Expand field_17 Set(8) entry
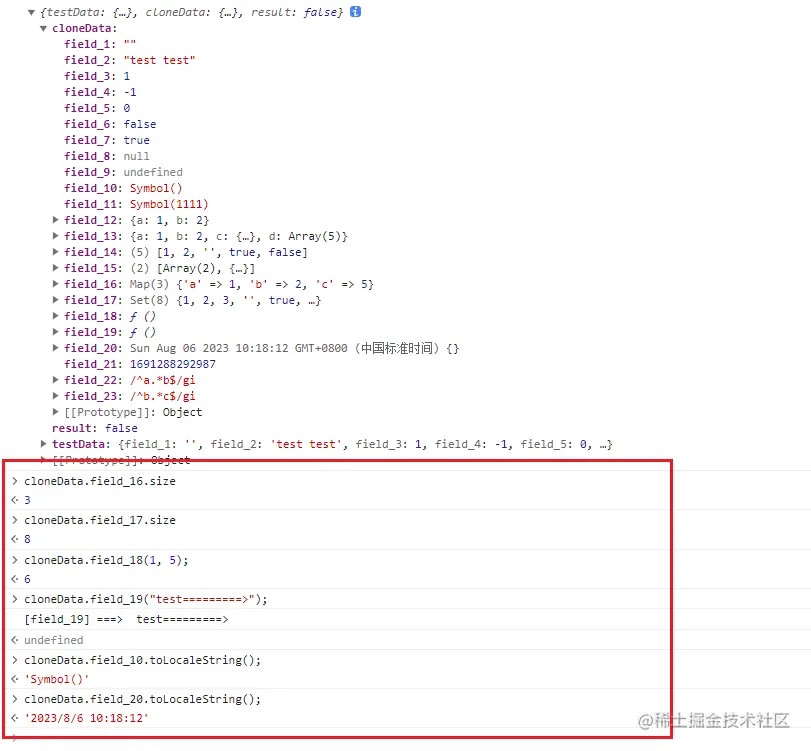 (x=55, y=299)
